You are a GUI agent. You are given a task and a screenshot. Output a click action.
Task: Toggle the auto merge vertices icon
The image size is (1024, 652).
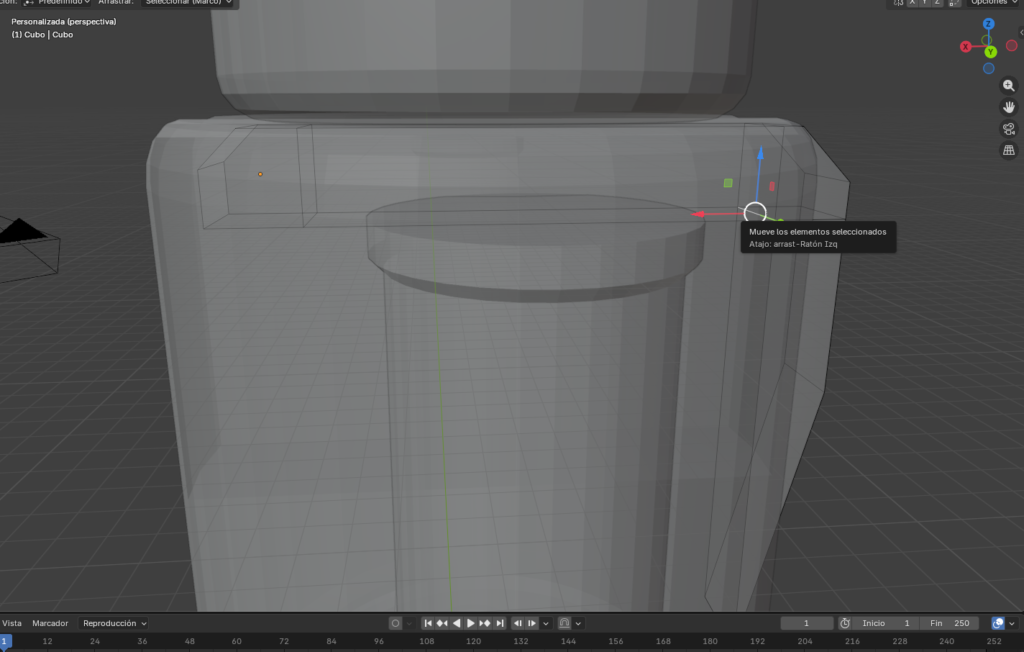(955, 3)
